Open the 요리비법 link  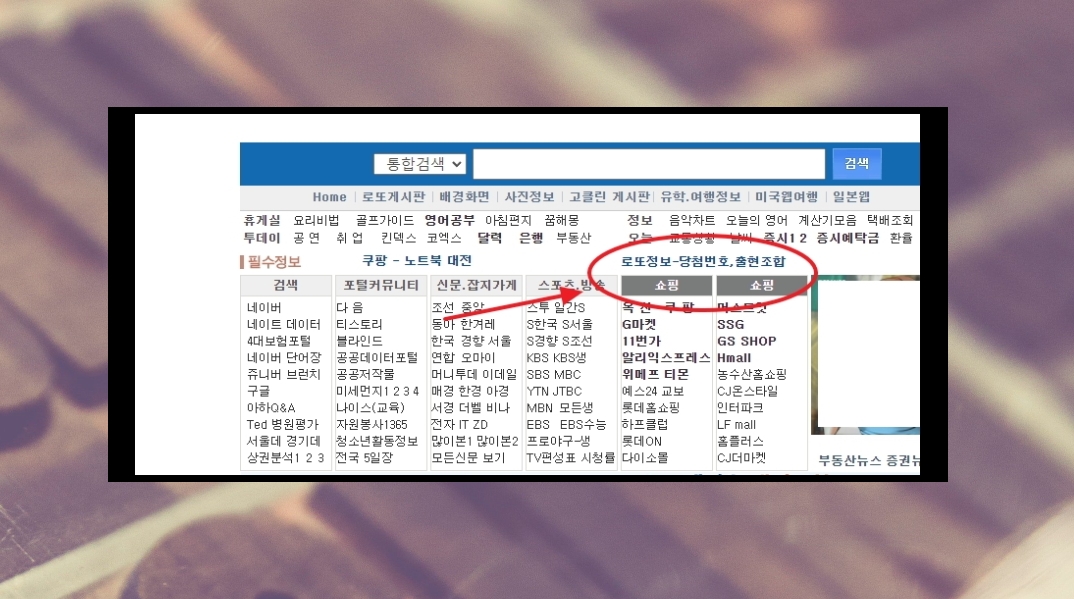[x=316, y=220]
